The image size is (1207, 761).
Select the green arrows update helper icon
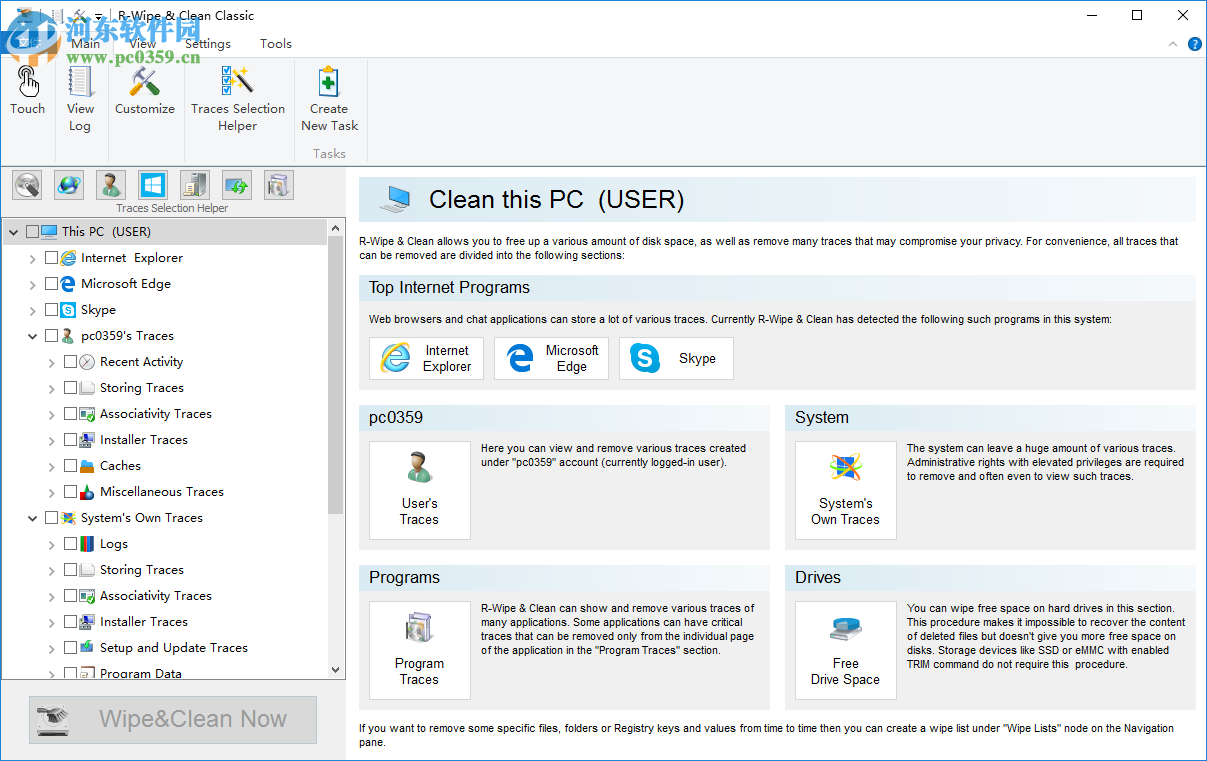pyautogui.click(x=237, y=185)
